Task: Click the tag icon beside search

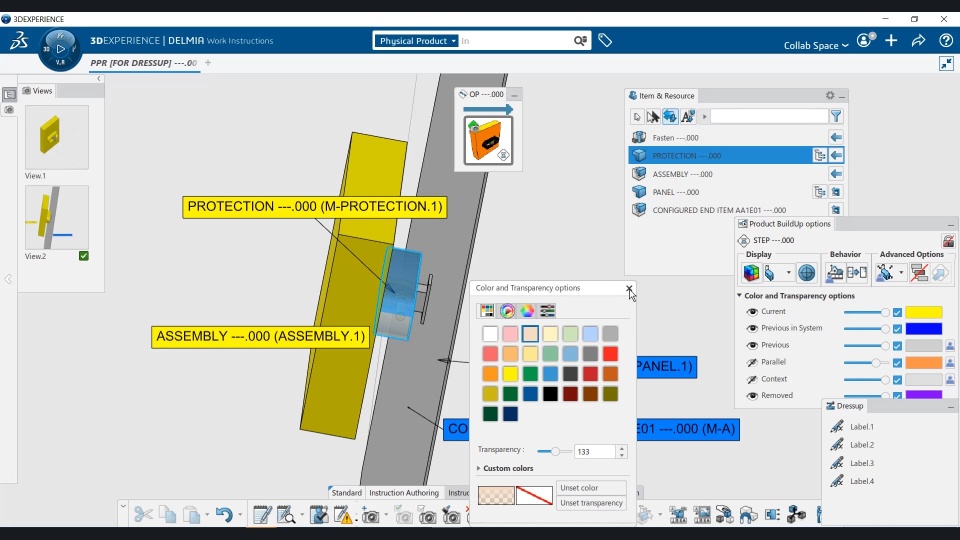Action: pyautogui.click(x=605, y=40)
